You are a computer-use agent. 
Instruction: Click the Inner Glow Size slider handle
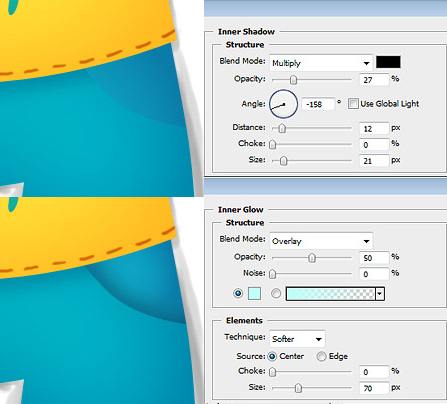pyautogui.click(x=299, y=388)
